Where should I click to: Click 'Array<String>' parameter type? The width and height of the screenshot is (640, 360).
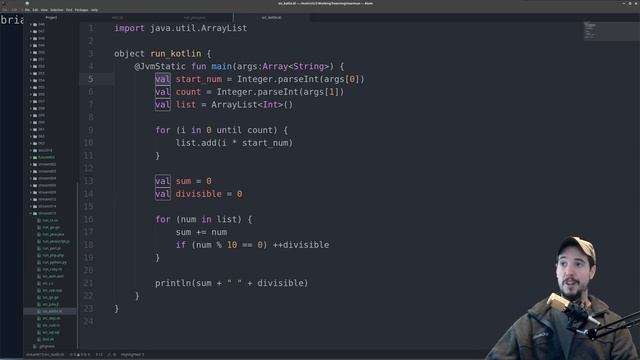[296, 66]
